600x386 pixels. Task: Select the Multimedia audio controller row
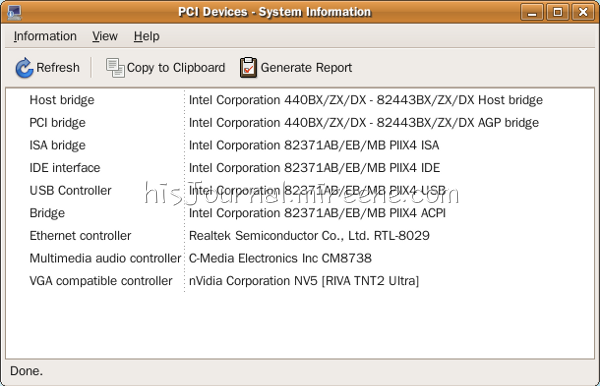coord(300,258)
